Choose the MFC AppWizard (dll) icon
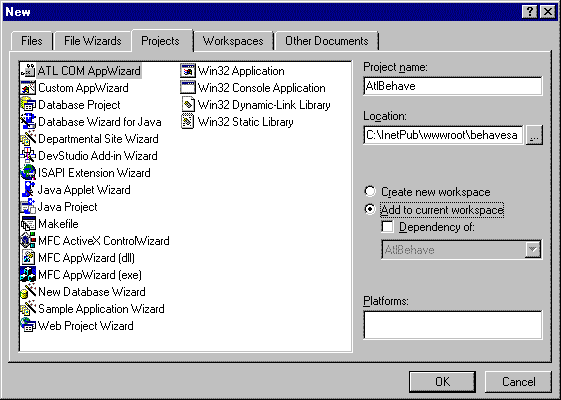561x400 pixels. pos(28,258)
